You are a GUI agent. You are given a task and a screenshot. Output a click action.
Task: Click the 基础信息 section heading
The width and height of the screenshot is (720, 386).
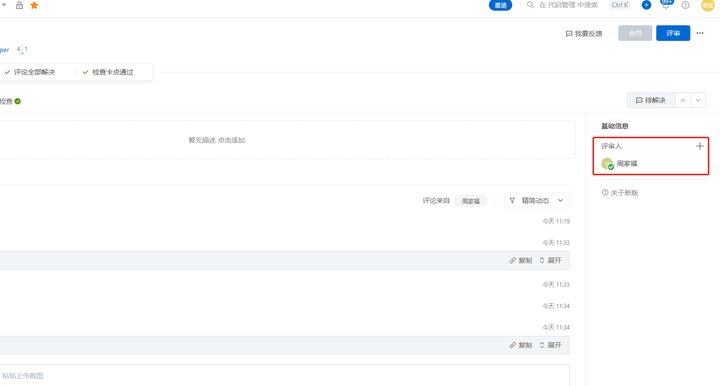pyautogui.click(x=615, y=126)
